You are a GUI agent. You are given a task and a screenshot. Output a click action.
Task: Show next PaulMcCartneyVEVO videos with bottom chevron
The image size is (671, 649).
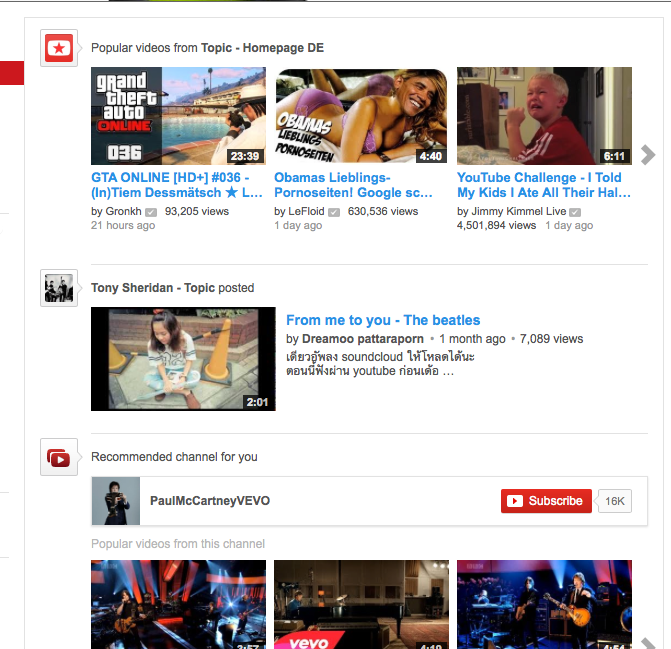point(648,643)
